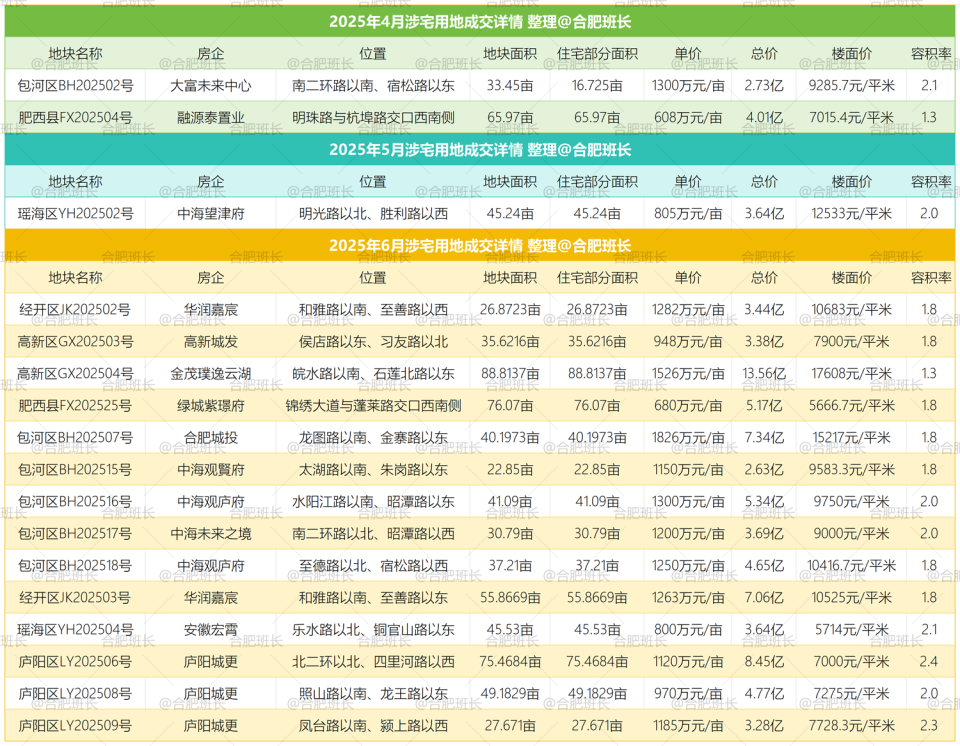This screenshot has width=960, height=746.
Task: Select cell 瑶海区YH202502号
Action: coord(75,214)
